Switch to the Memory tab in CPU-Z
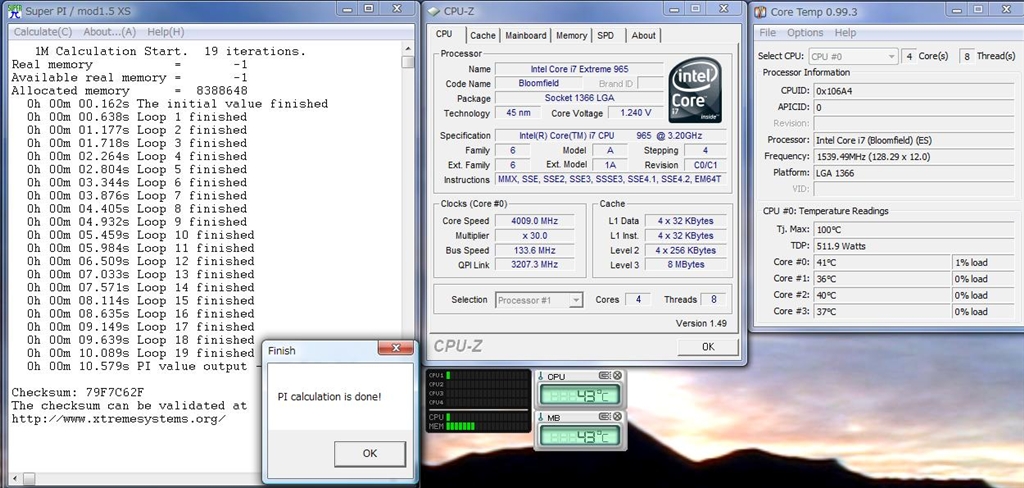This screenshot has width=1024, height=488. click(x=571, y=36)
